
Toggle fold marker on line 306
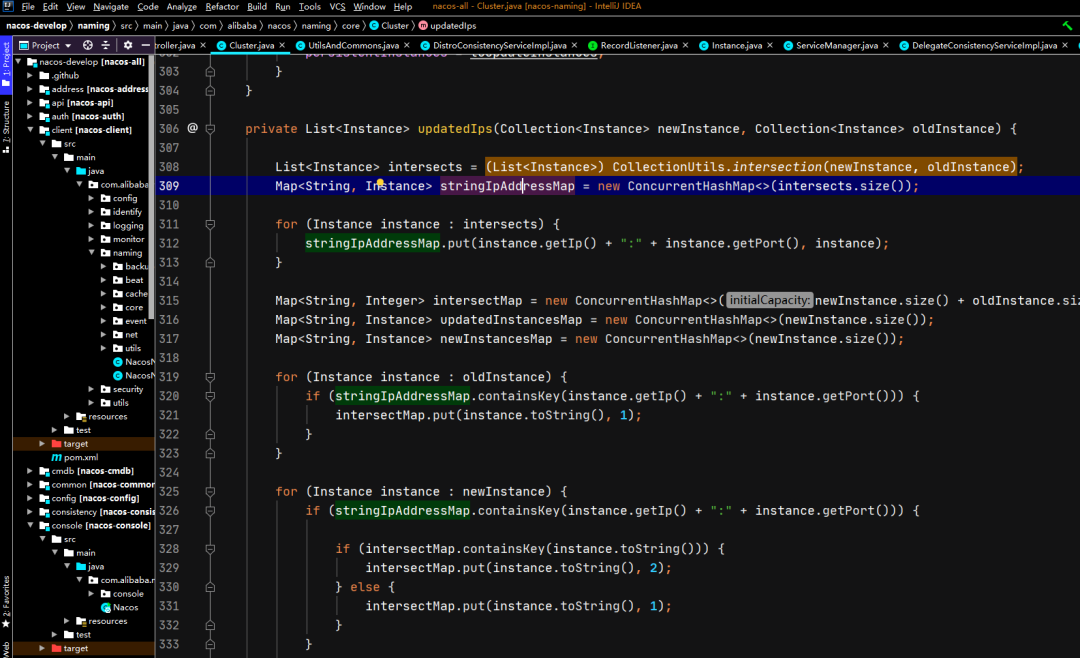210,129
